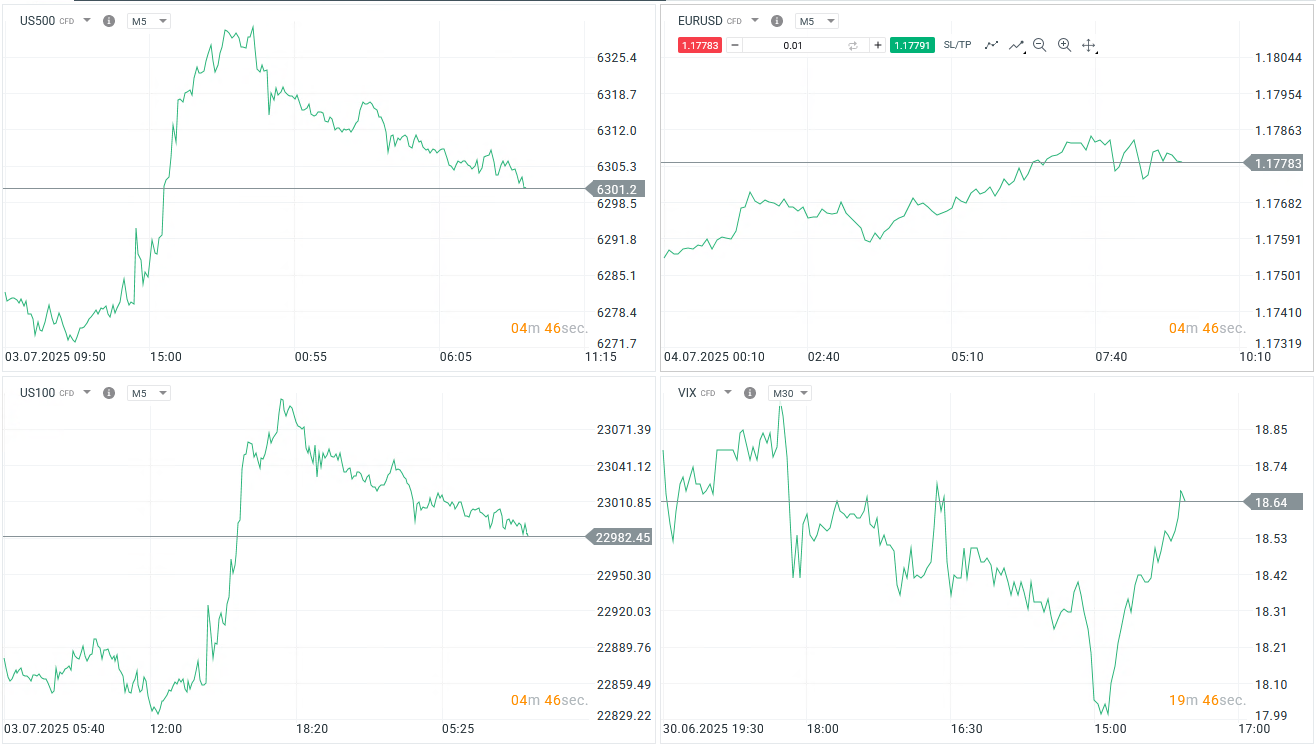The height and width of the screenshot is (745, 1316).
Task: Show EURUSD instrument info
Action: coord(777,21)
